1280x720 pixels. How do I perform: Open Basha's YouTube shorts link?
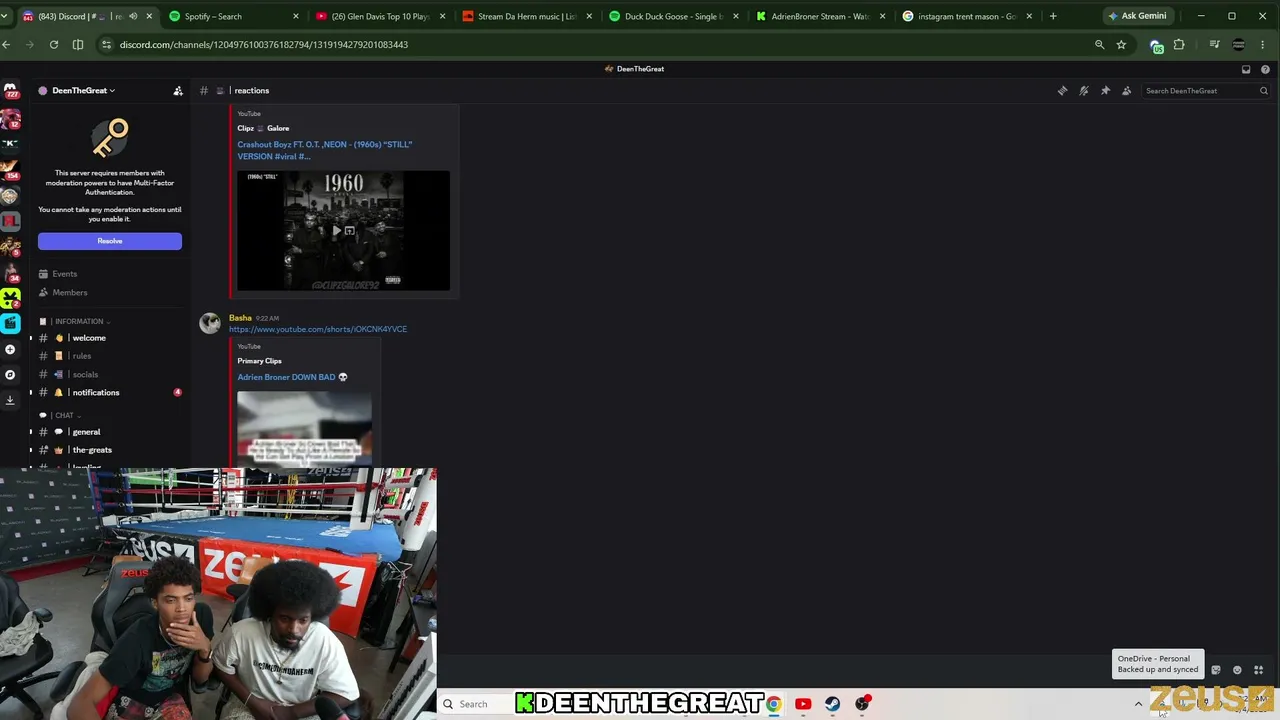click(x=318, y=329)
